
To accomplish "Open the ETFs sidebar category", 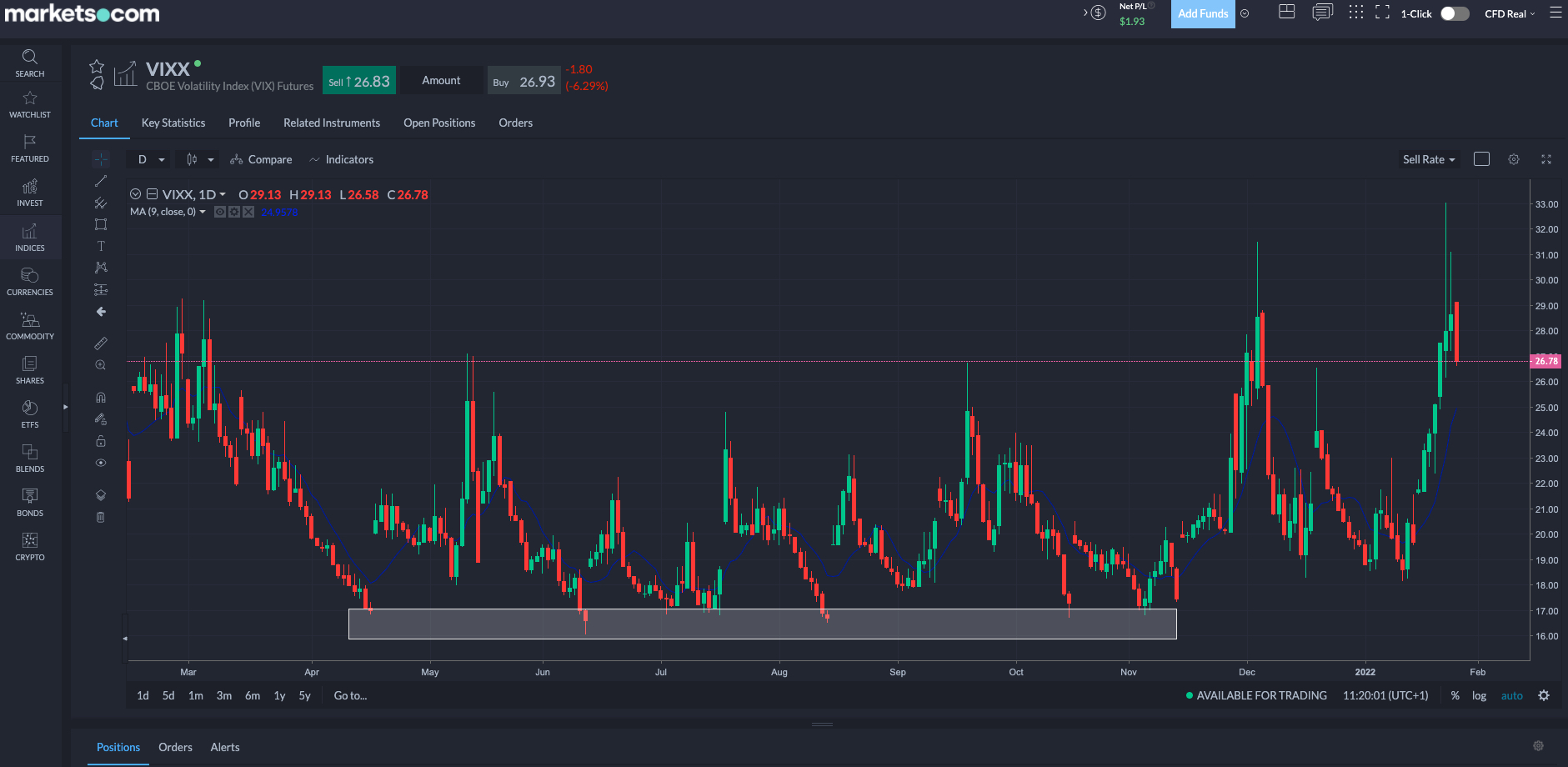I will pyautogui.click(x=30, y=415).
